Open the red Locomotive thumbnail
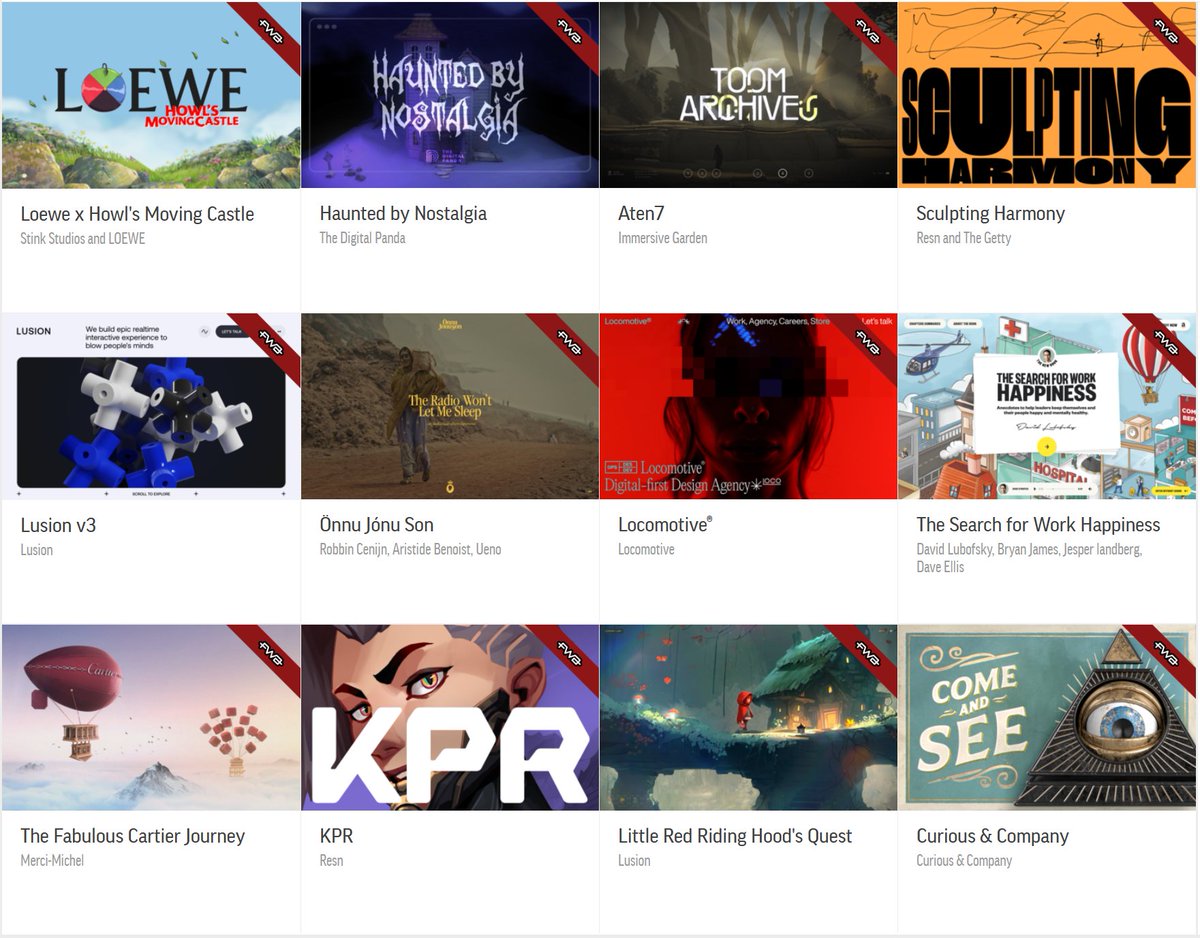Image resolution: width=1200 pixels, height=938 pixels. click(748, 406)
